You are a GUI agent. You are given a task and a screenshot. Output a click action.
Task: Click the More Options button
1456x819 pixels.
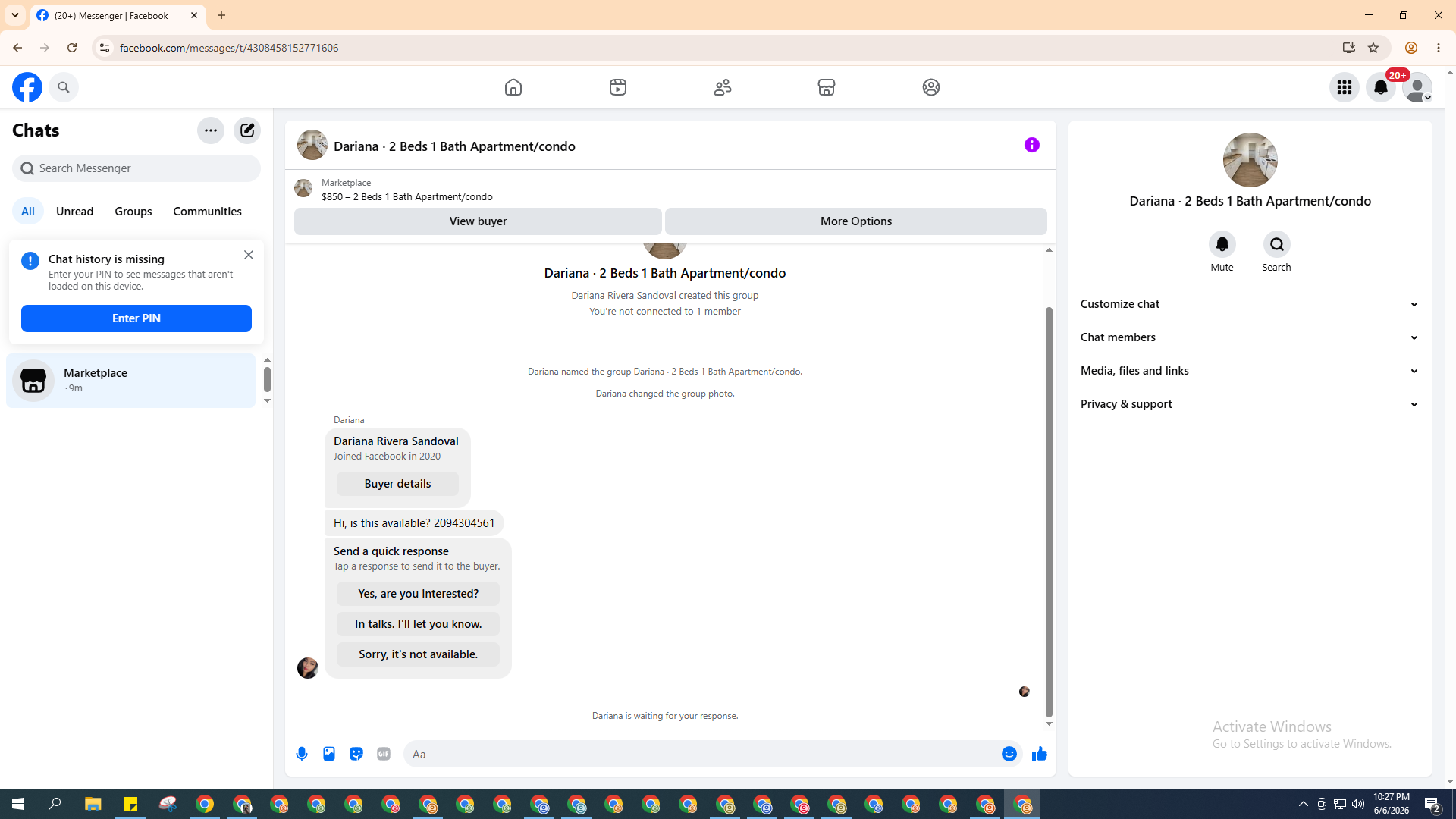(x=856, y=221)
